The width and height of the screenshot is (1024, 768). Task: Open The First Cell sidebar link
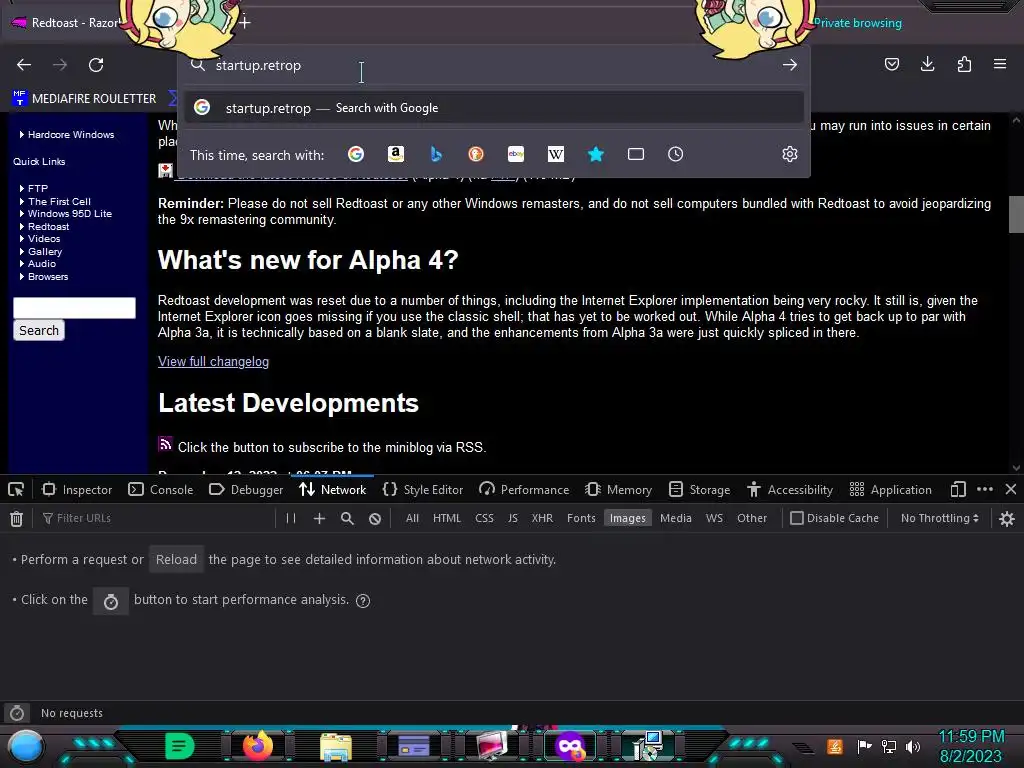point(59,201)
